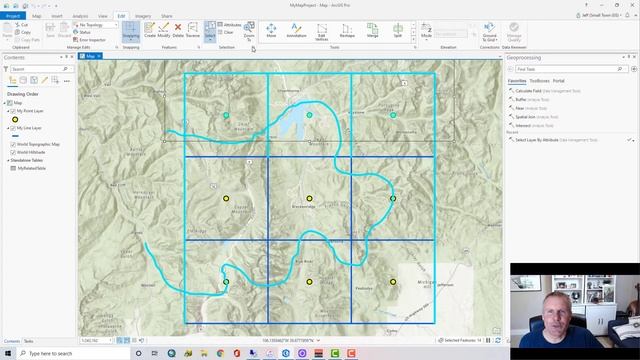This screenshot has width=640, height=360.
Task: Toggle visibility of World Hillshade
Action: coord(13,152)
